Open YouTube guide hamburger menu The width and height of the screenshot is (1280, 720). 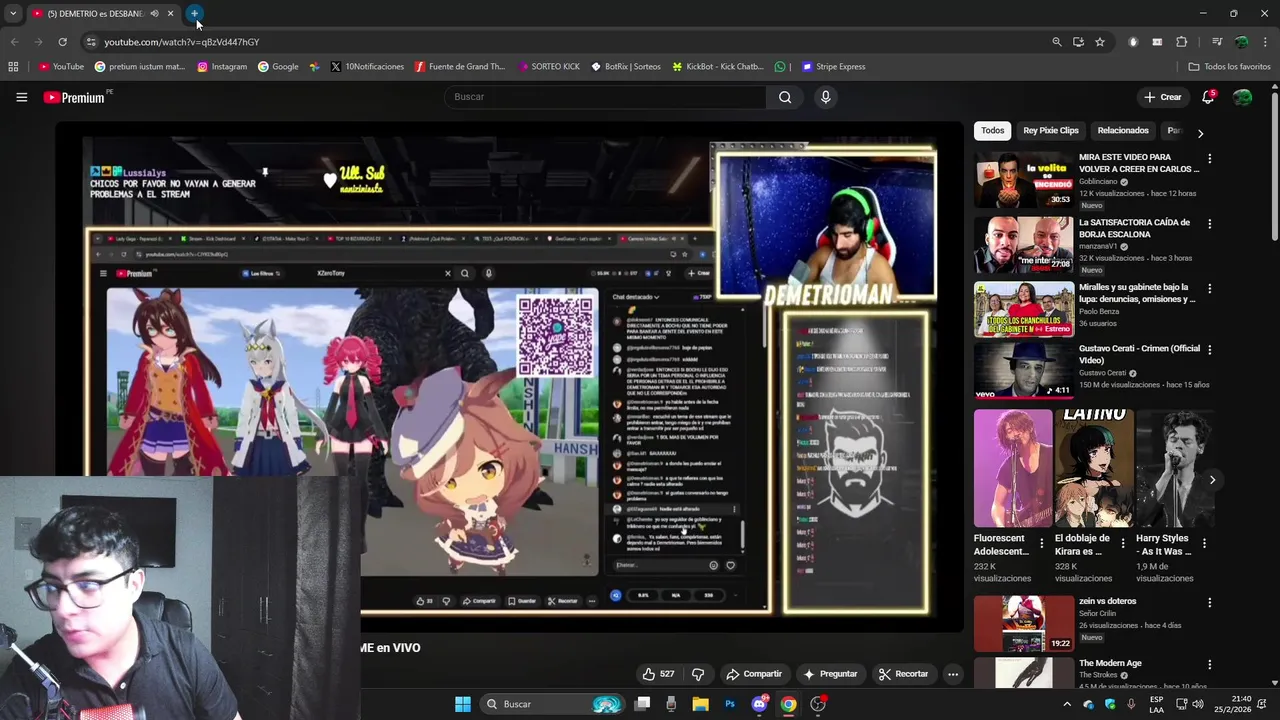pyautogui.click(x=21, y=97)
